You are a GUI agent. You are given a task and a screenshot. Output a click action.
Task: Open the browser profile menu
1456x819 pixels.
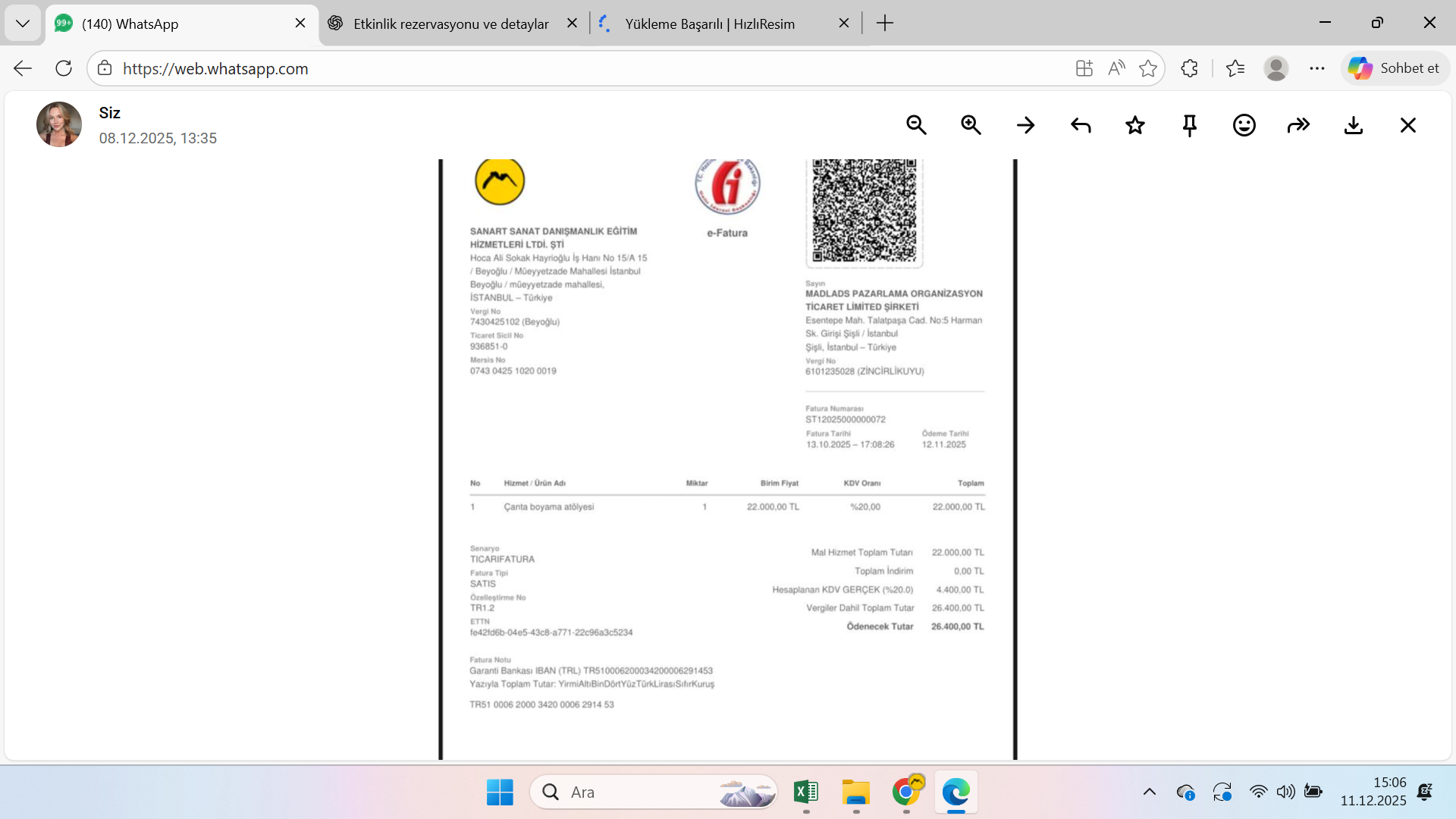click(x=1276, y=68)
